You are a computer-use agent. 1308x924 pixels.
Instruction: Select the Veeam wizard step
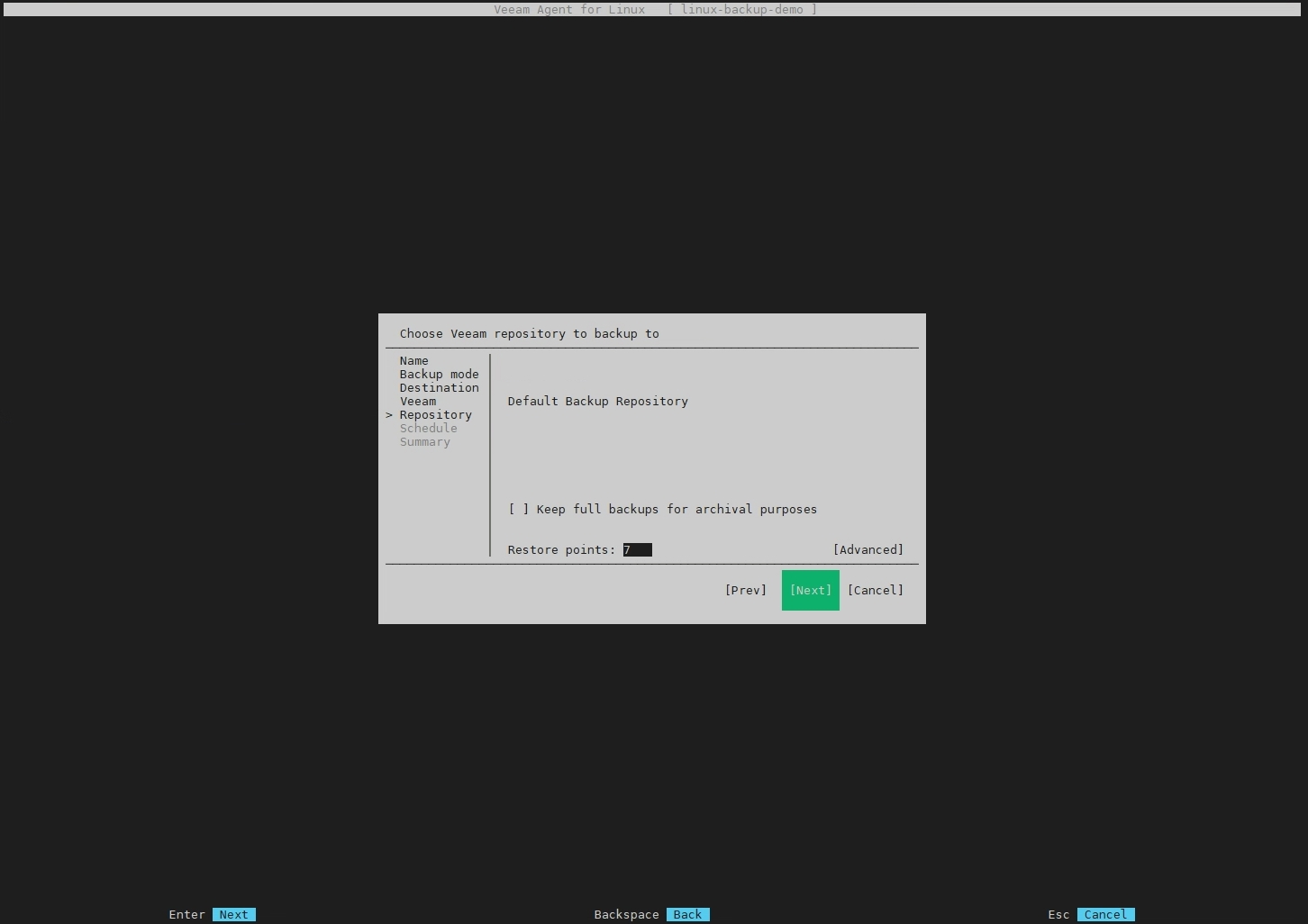(x=418, y=402)
